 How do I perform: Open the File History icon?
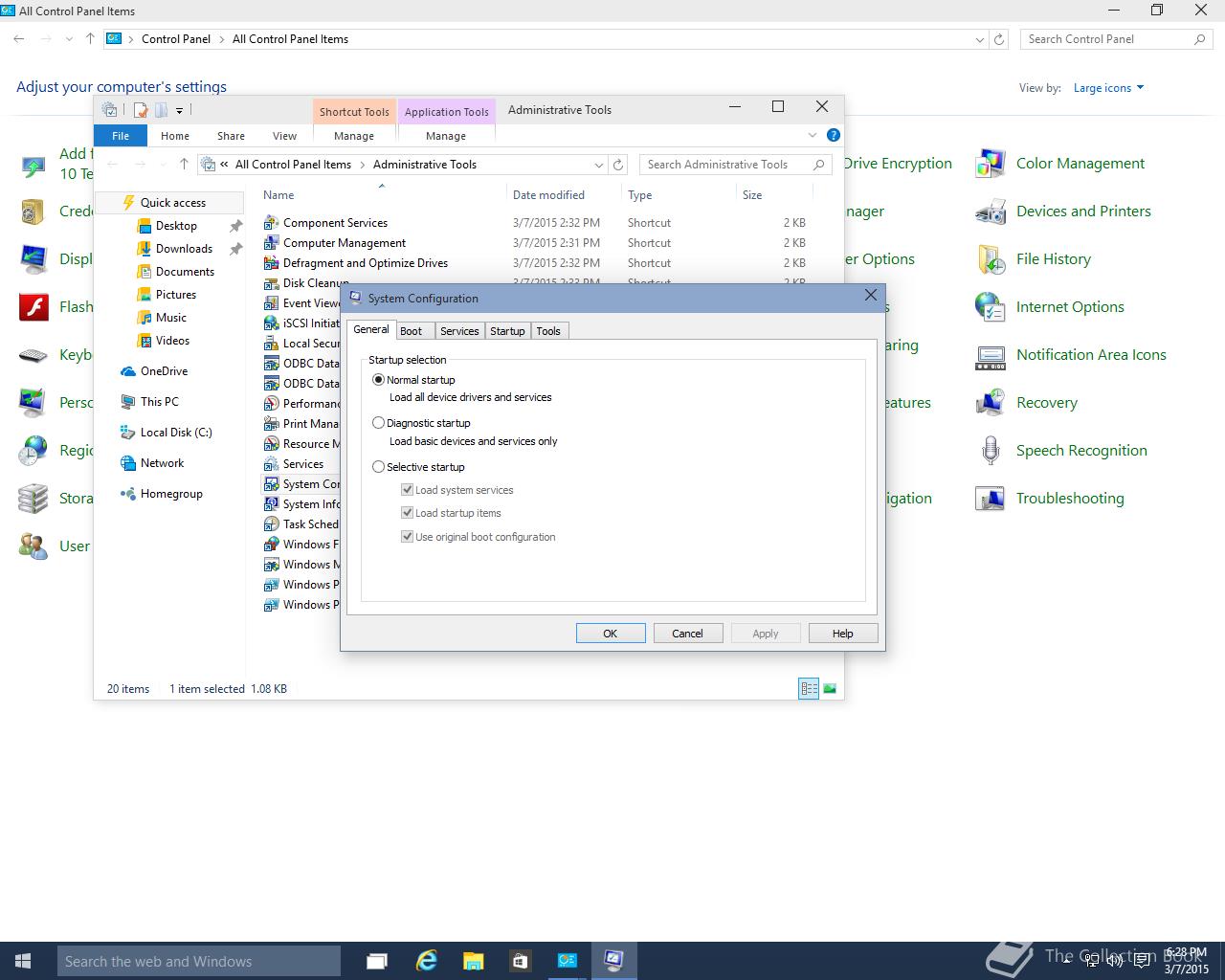[x=990, y=259]
